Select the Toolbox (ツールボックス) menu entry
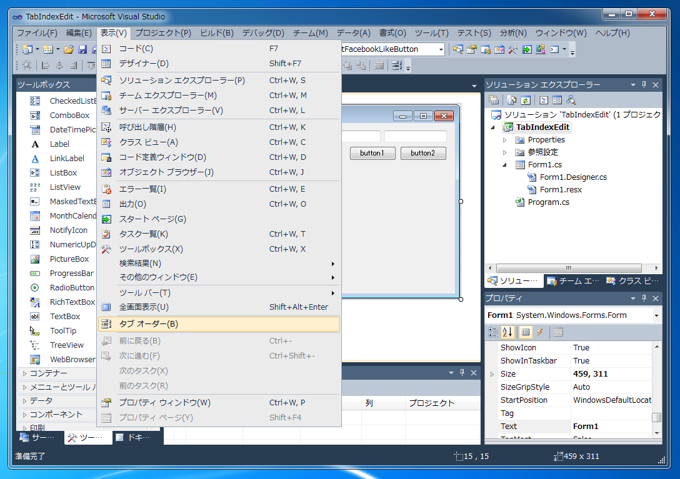The image size is (680, 479). 219,249
